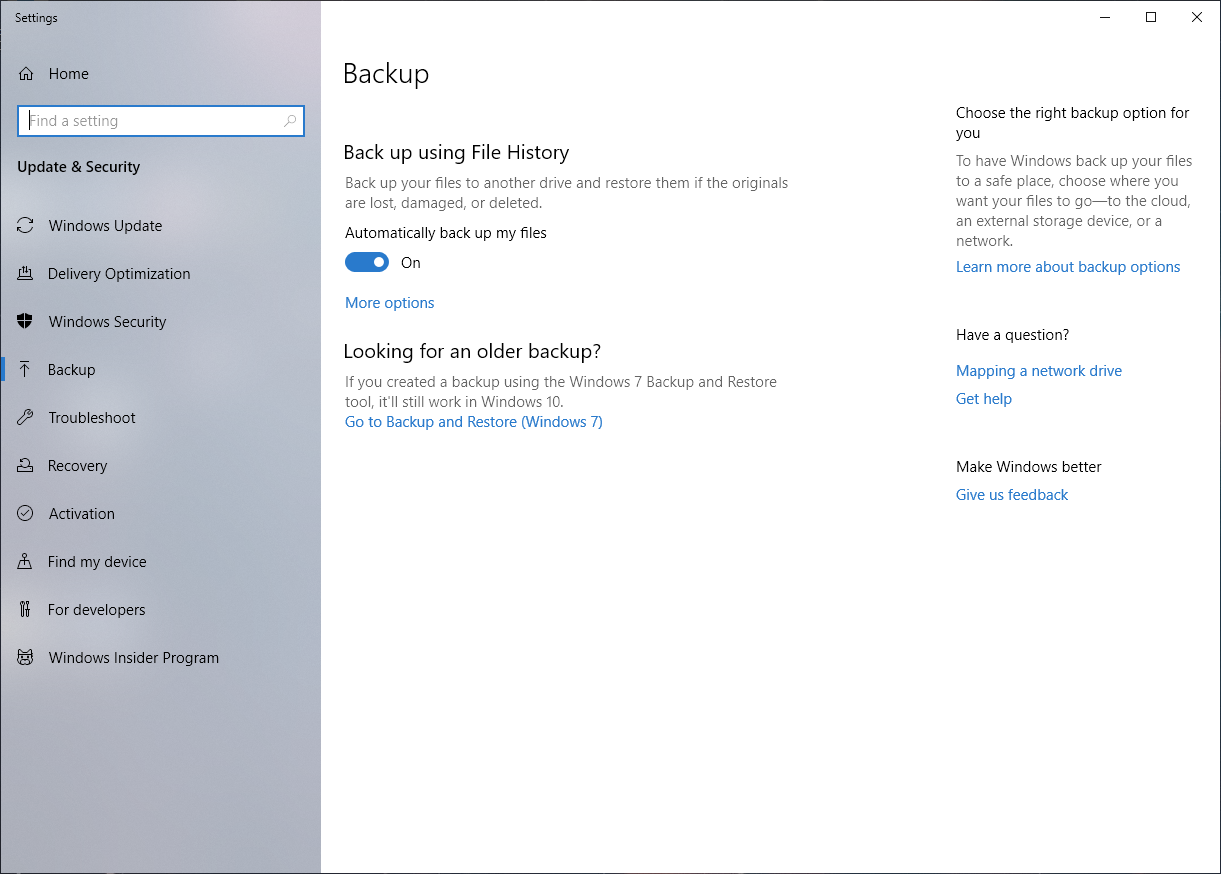Image resolution: width=1221 pixels, height=874 pixels.
Task: Click the Activation checkmark circle icon
Action: pos(26,514)
